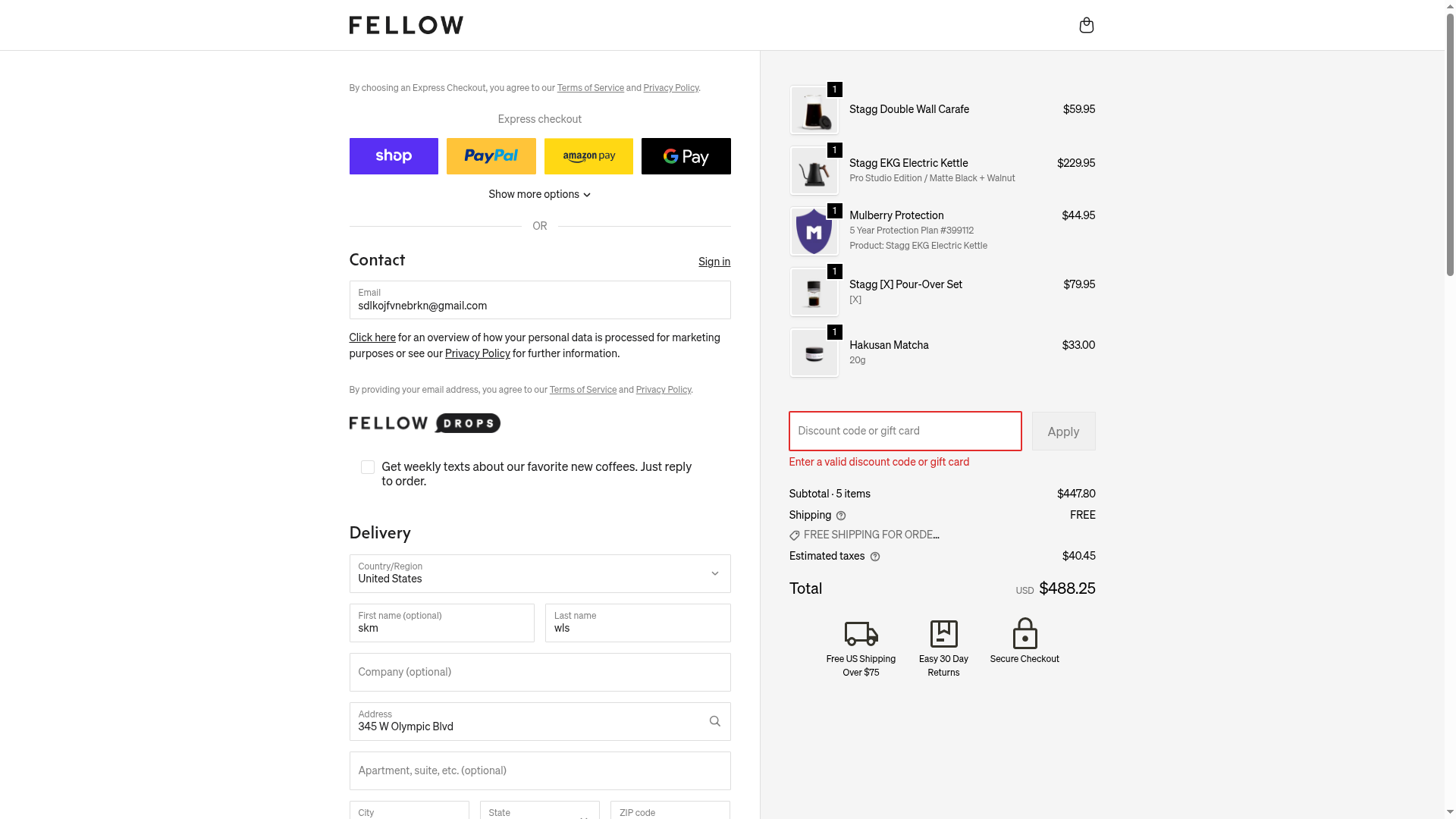Focus the discount code or gift card field
The height and width of the screenshot is (819, 1456).
[x=905, y=431]
